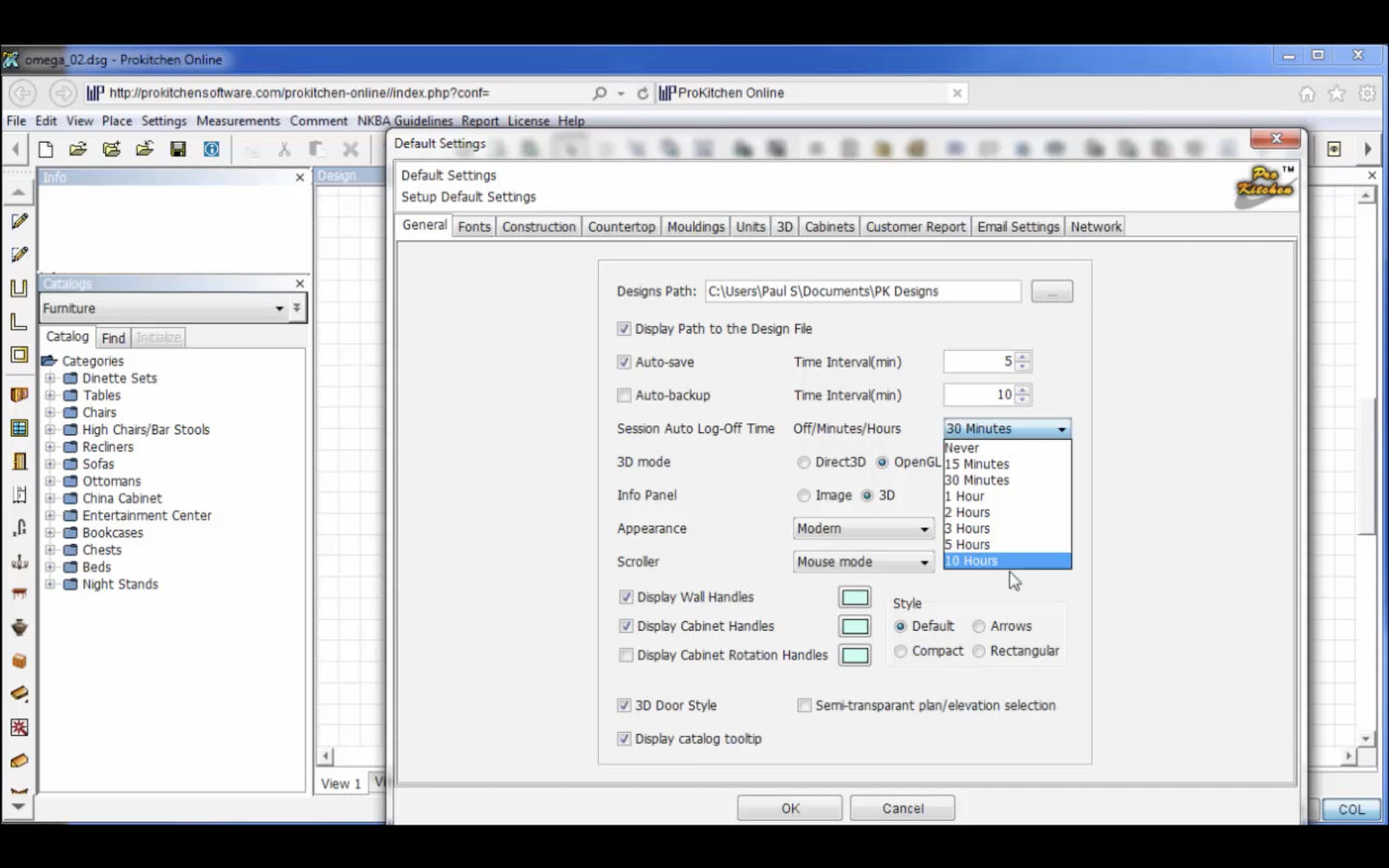Click the COL button at bottom right
The height and width of the screenshot is (868, 1389).
1350,809
